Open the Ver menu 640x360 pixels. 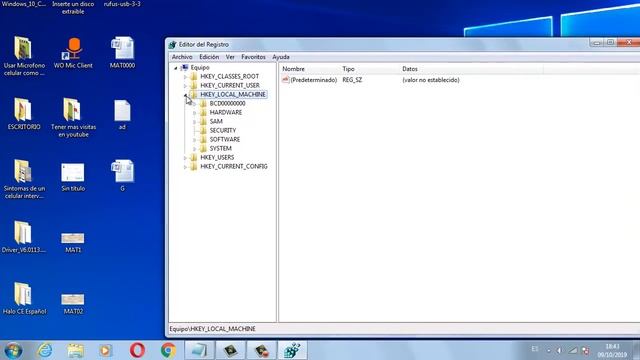click(230, 57)
